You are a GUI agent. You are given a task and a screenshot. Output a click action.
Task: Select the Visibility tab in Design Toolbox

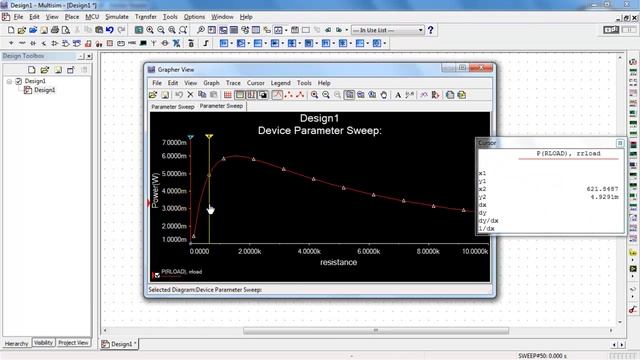[x=43, y=343]
